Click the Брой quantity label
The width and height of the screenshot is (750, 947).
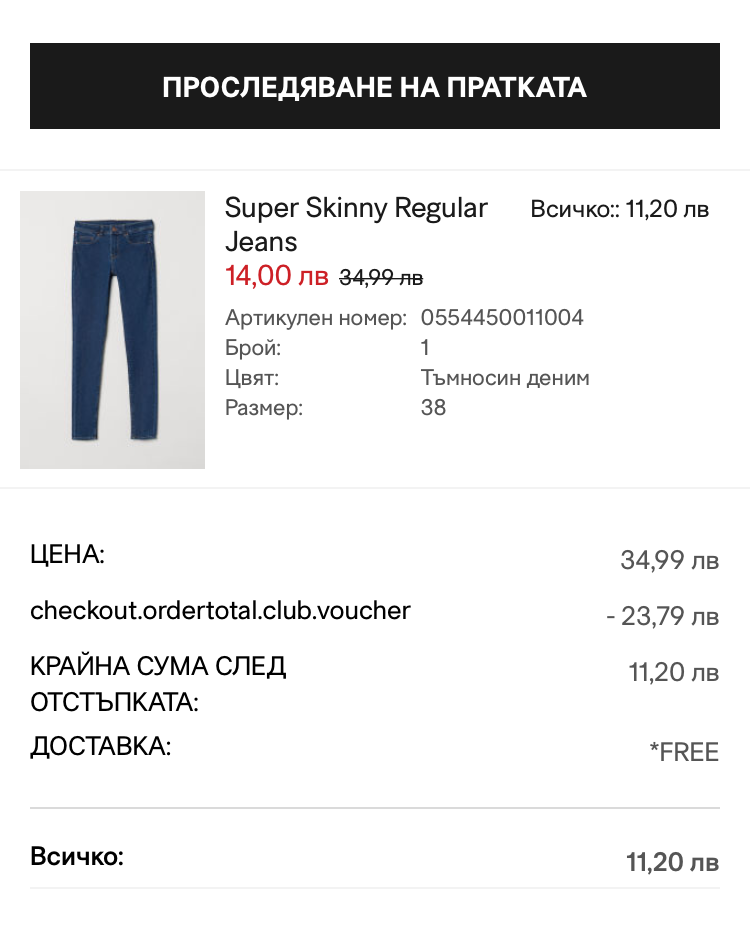coord(253,348)
